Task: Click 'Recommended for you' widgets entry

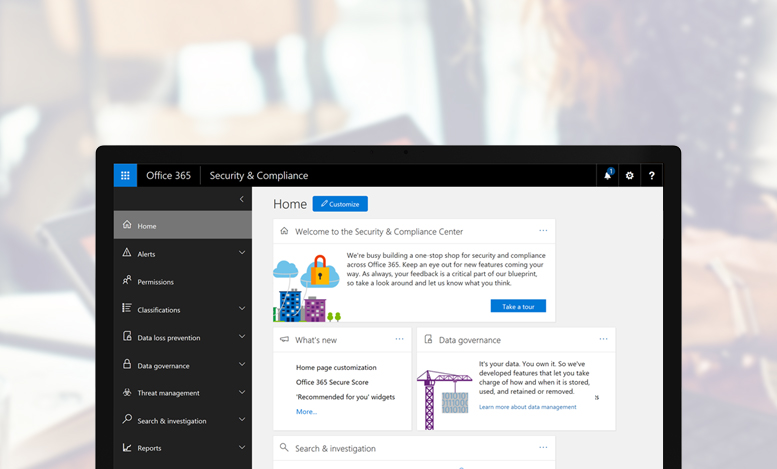Action: pyautogui.click(x=345, y=397)
